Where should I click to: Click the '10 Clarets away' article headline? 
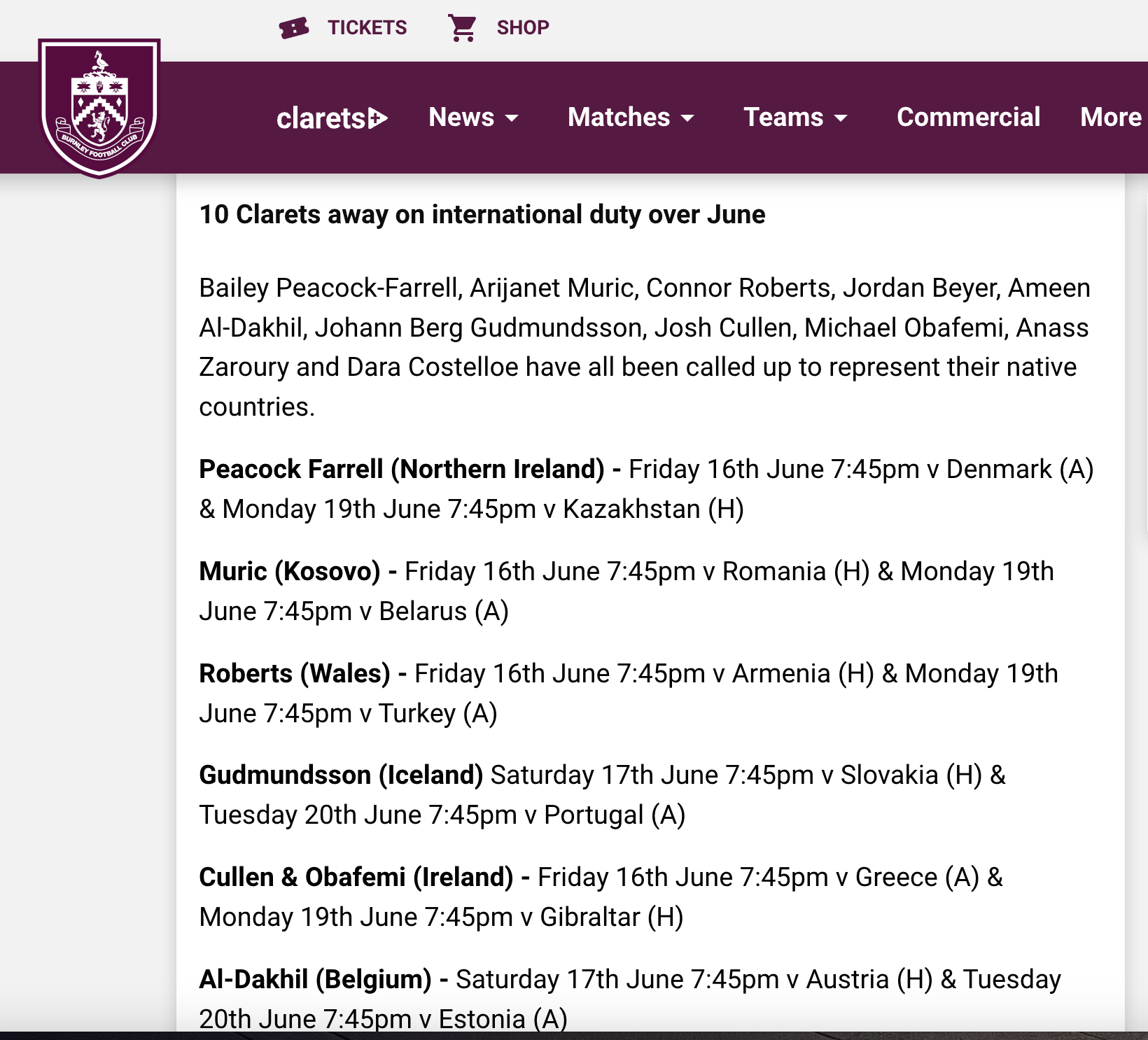click(482, 214)
